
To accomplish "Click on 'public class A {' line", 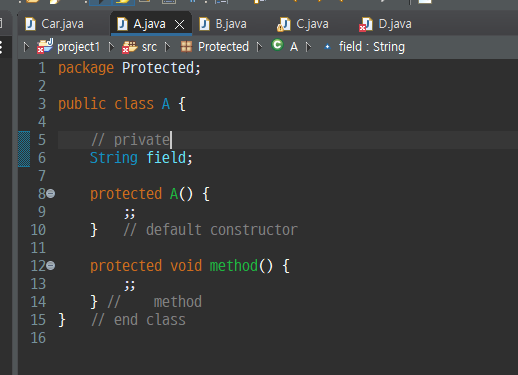I will pos(122,104).
